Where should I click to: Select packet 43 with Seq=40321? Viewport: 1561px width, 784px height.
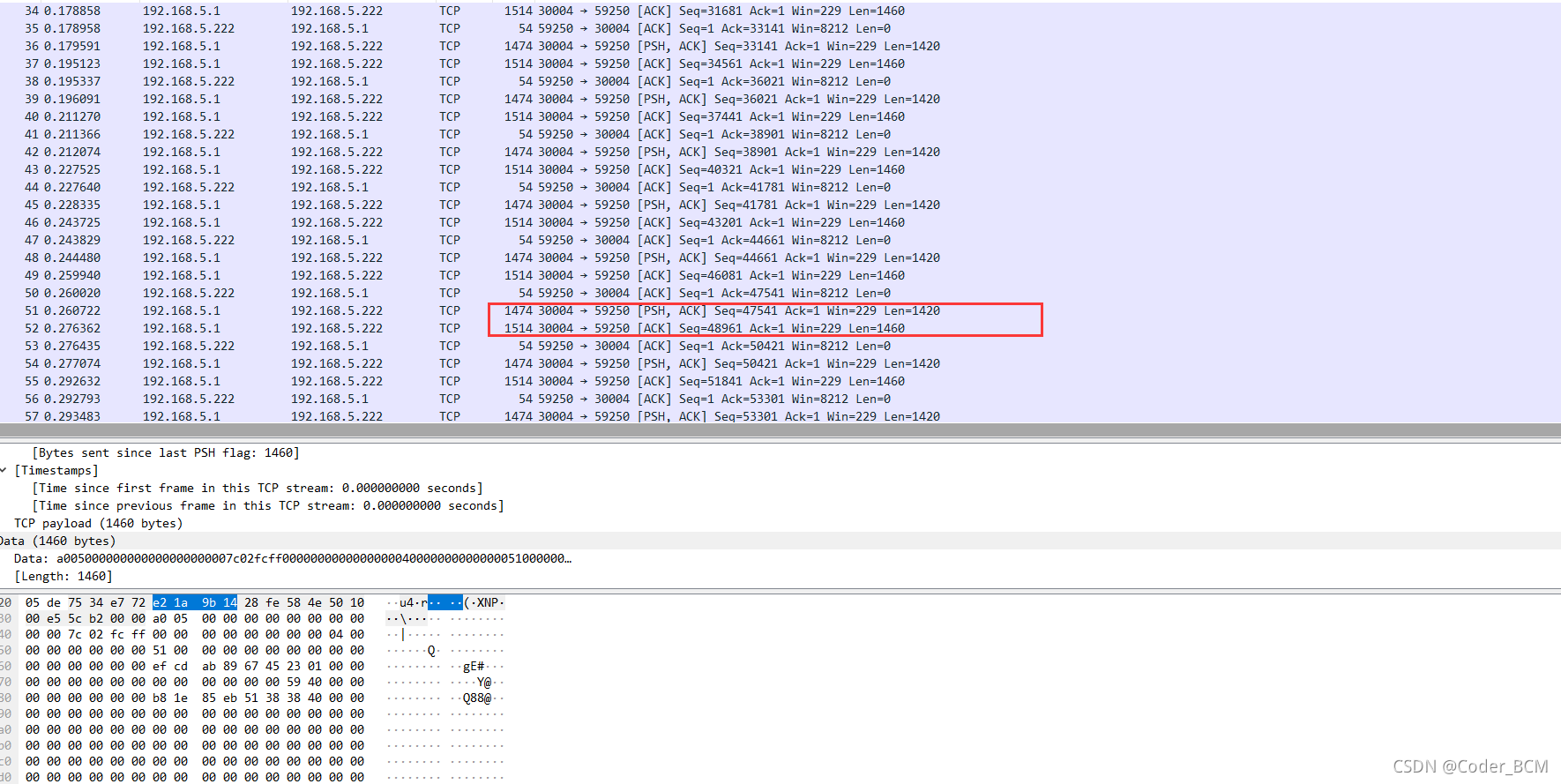coord(780,169)
